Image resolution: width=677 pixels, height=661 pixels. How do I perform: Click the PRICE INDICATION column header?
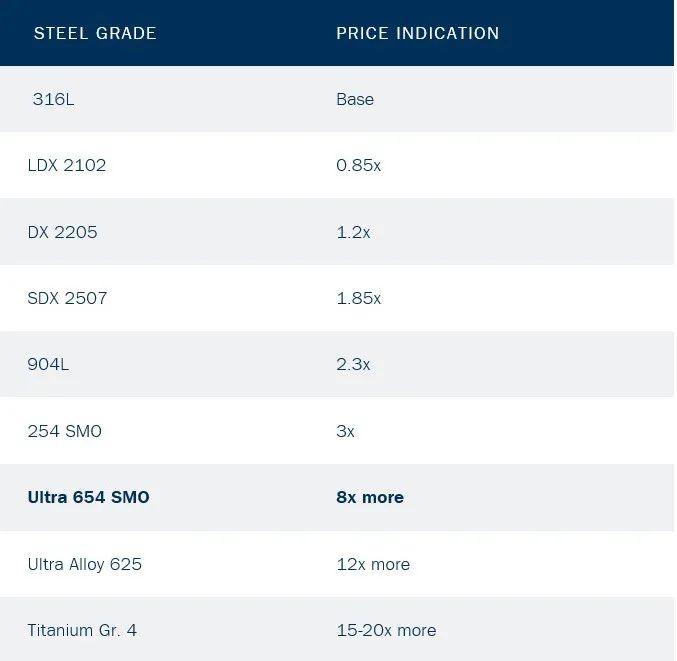[x=417, y=33]
